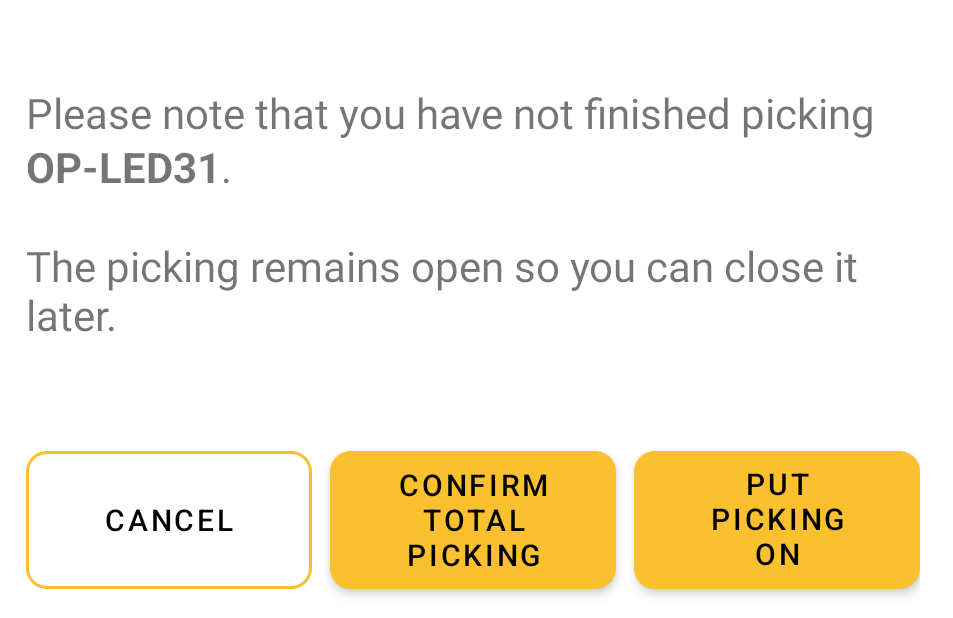Click the bold OP-LED31 picking reference
The image size is (953, 618).
(123, 169)
